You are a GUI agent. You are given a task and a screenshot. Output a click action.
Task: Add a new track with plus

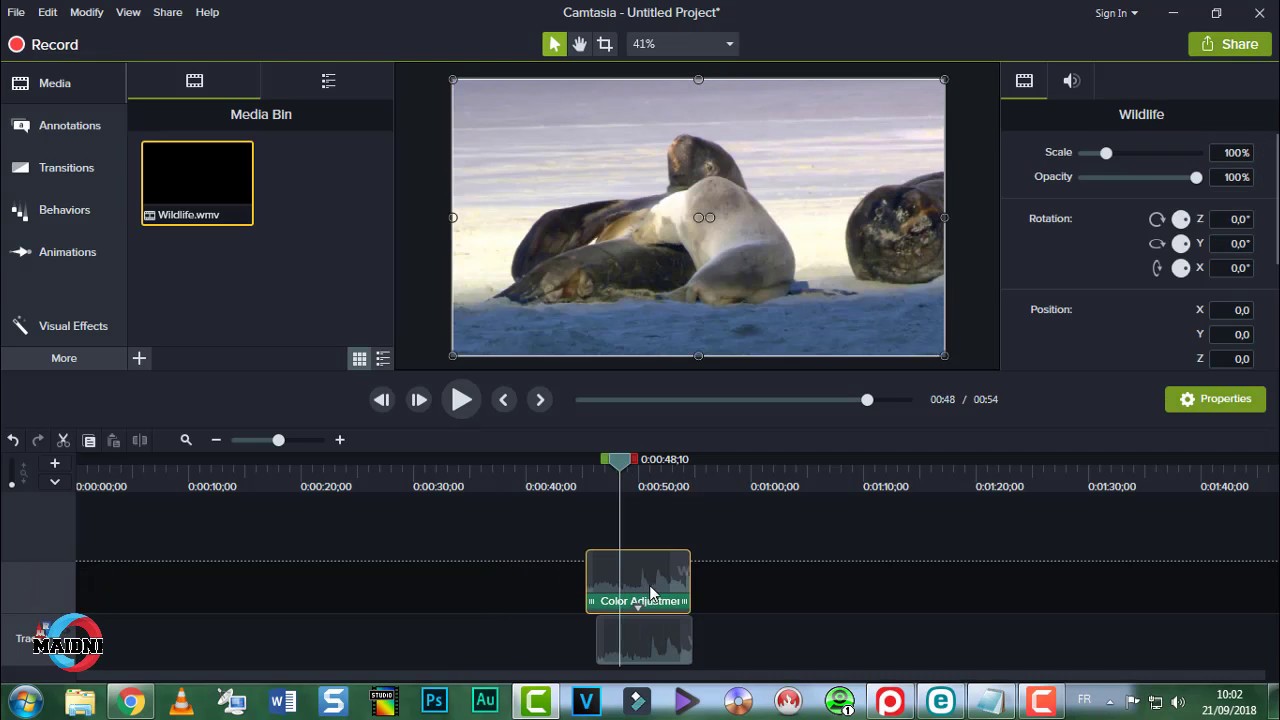[55, 463]
